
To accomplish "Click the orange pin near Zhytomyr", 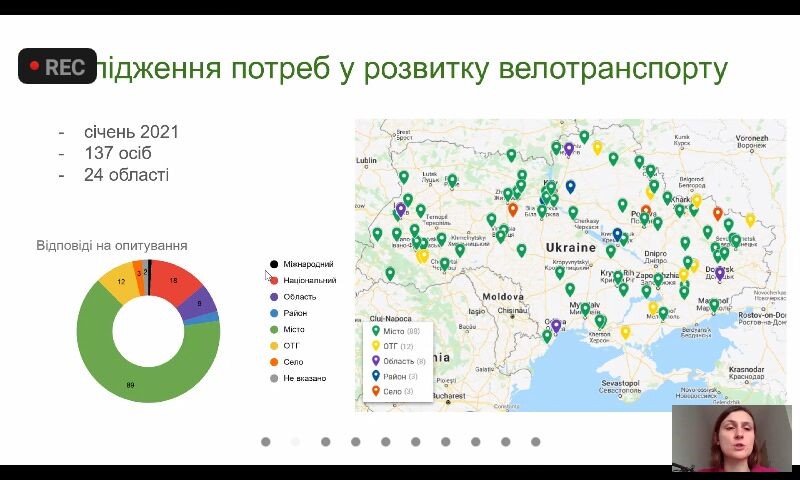I will 513,209.
